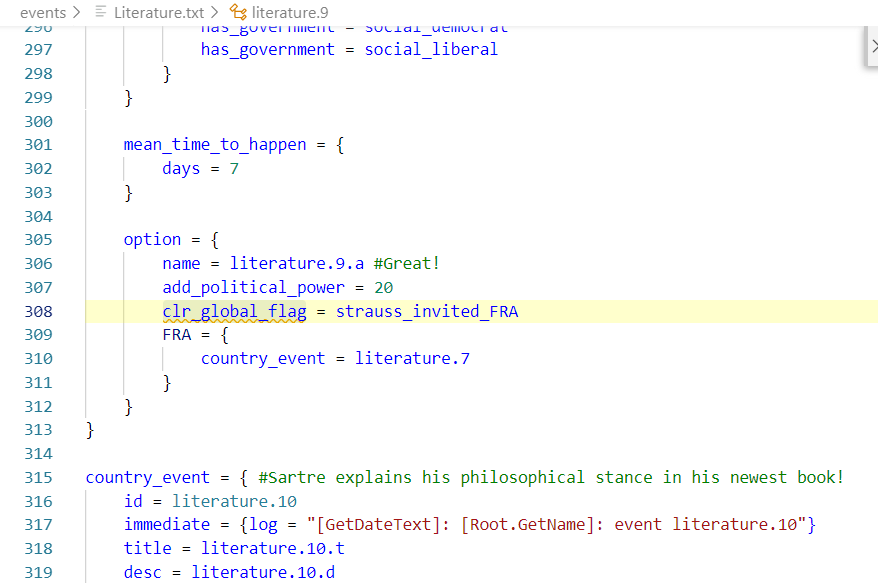Click line number 315 in gutter
The image size is (878, 583).
tap(39, 478)
